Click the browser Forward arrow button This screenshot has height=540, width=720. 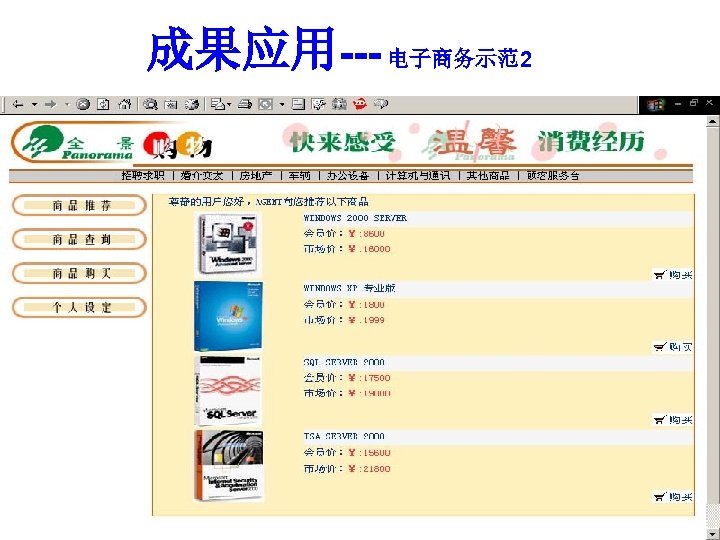pos(50,105)
